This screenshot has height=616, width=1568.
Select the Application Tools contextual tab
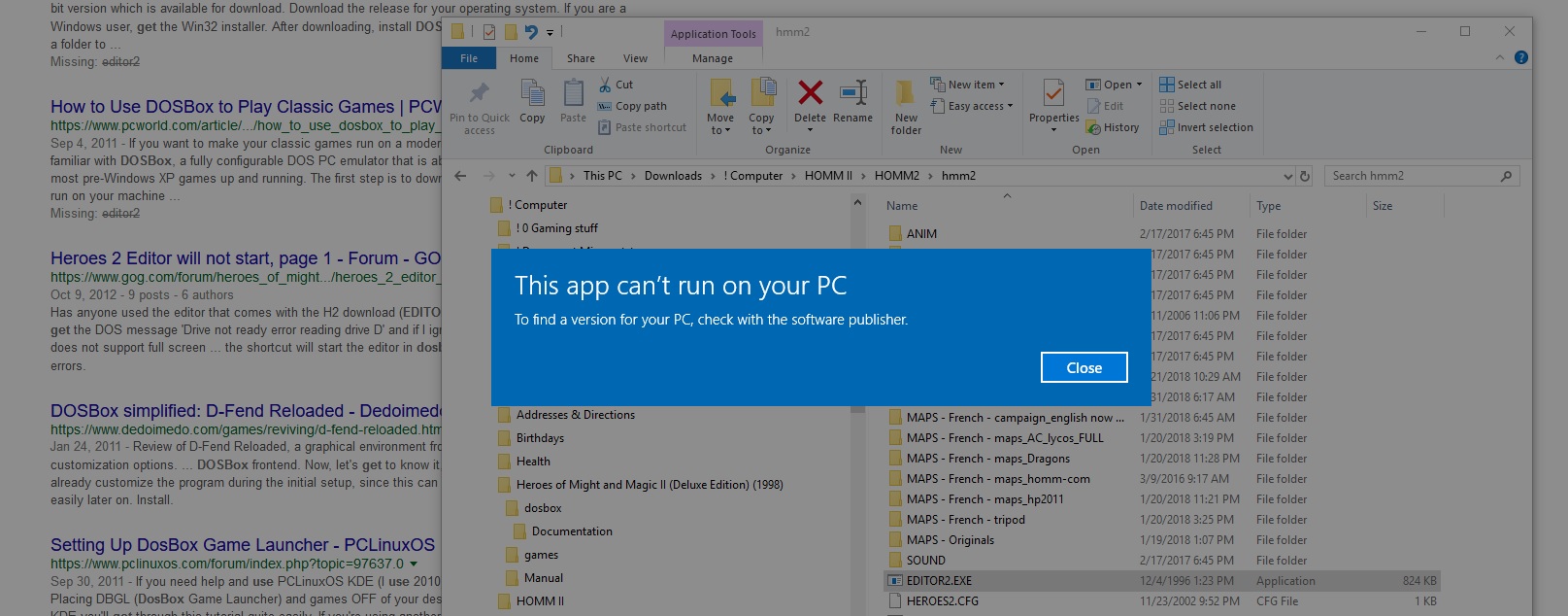pos(714,34)
